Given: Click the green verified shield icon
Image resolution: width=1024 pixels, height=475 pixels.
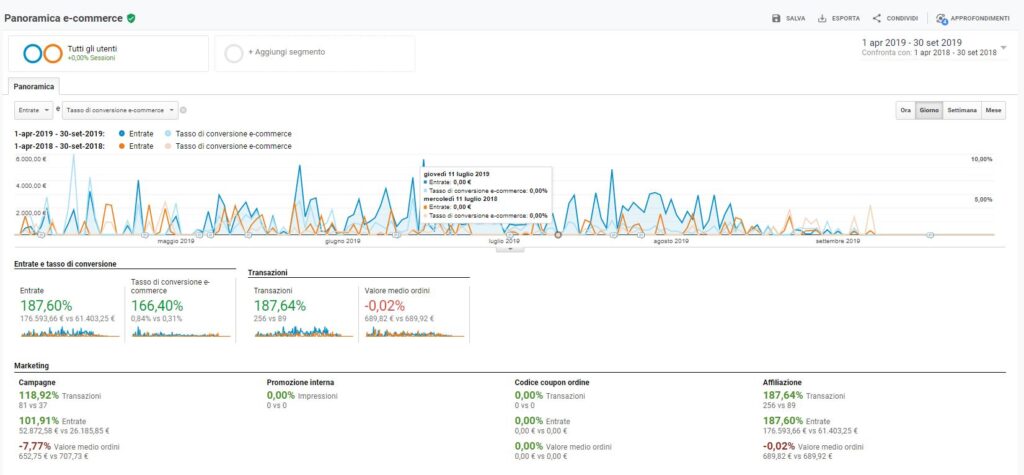Looking at the screenshot, I should (131, 18).
